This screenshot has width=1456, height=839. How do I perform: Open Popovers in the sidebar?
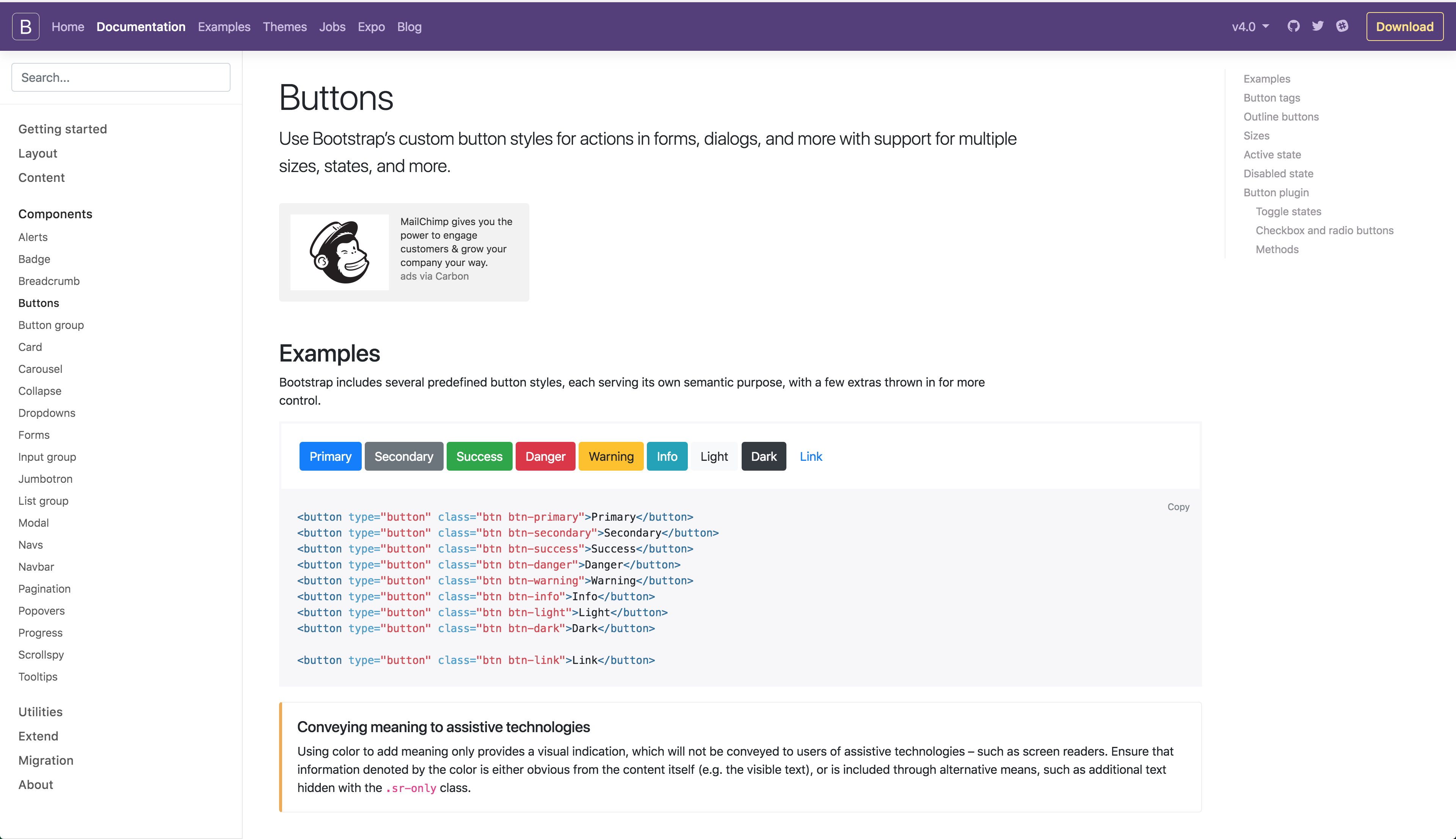pos(41,610)
